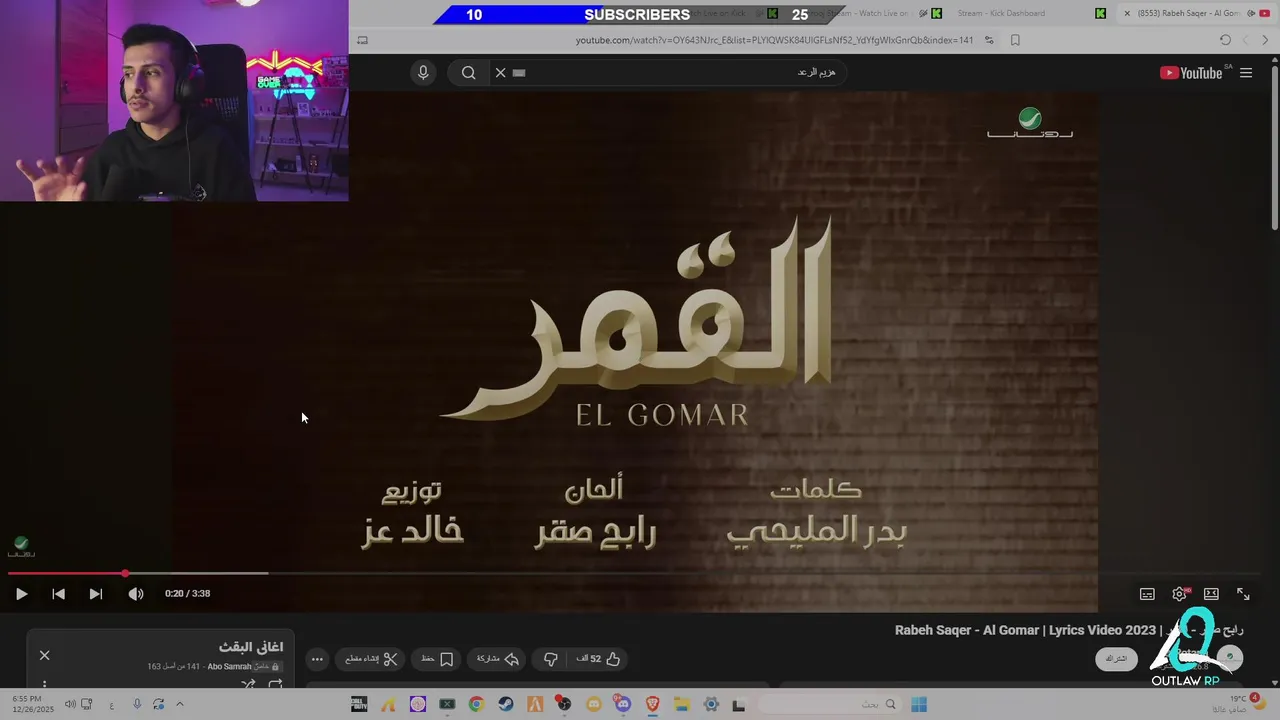Open the Abo Samrah playlist owner link
1280x720 pixels.
click(x=229, y=667)
